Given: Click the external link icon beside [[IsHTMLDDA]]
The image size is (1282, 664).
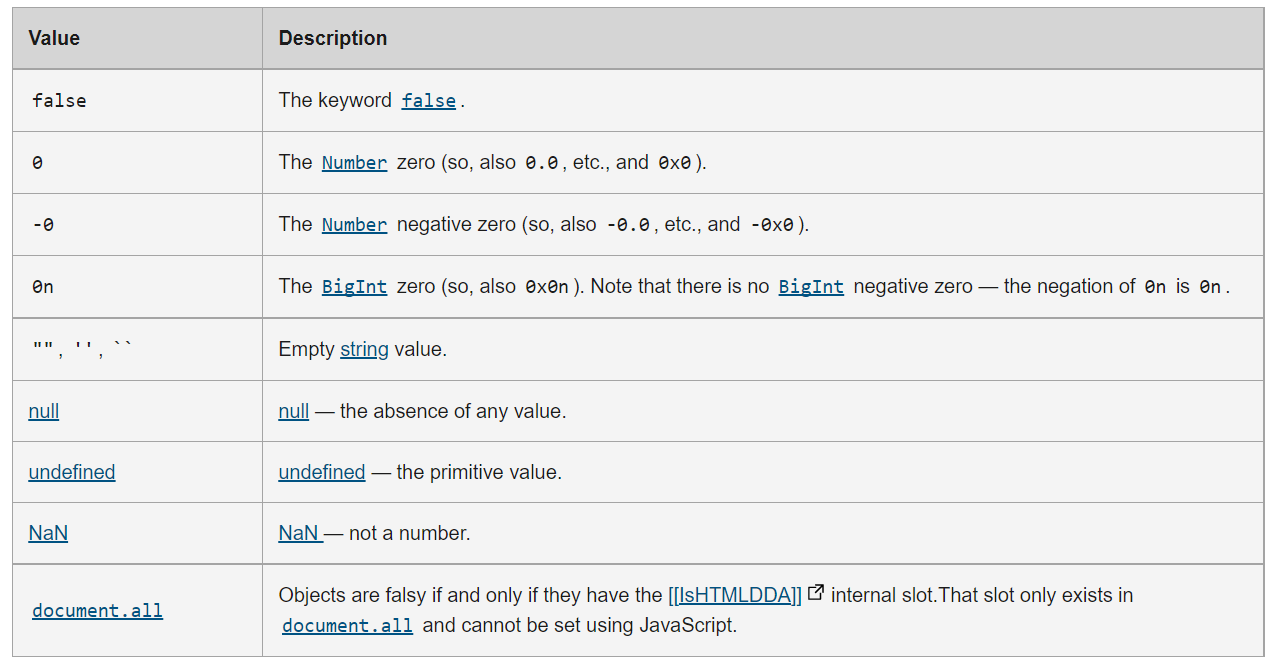Looking at the screenshot, I should 815,593.
